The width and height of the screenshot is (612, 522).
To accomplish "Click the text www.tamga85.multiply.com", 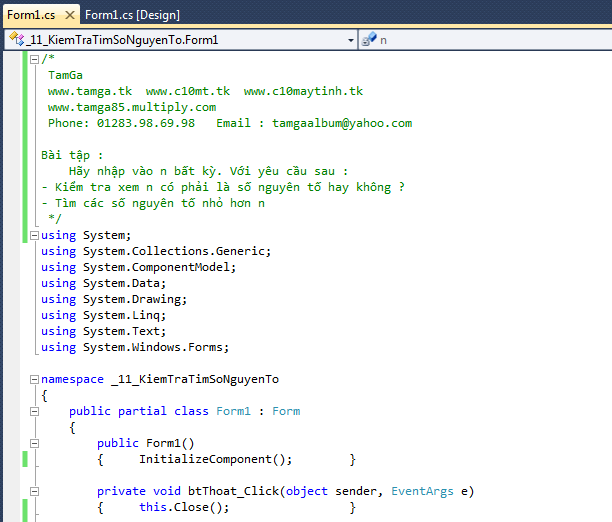I will 132,107.
